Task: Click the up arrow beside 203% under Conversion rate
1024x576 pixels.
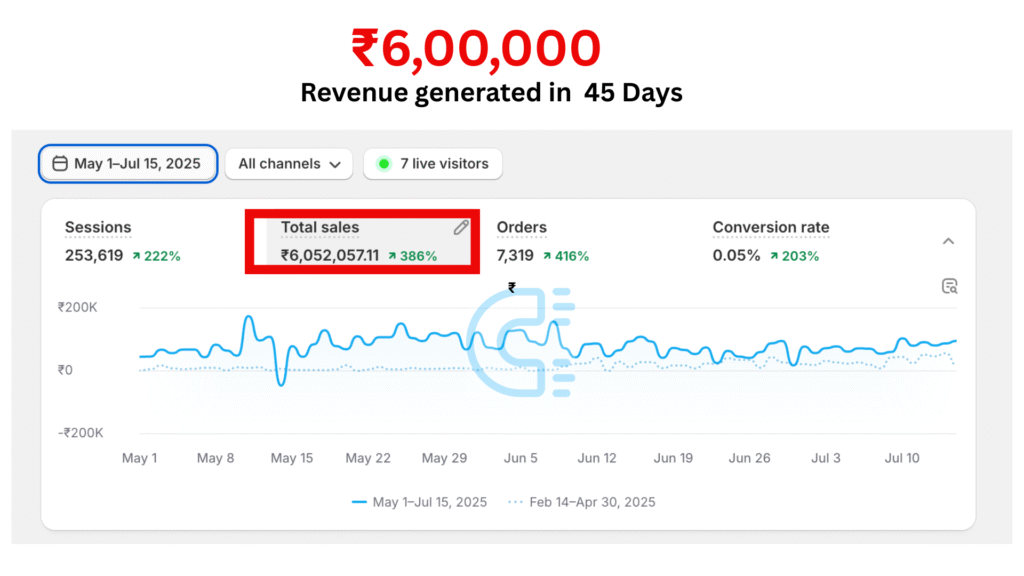Action: click(774, 256)
